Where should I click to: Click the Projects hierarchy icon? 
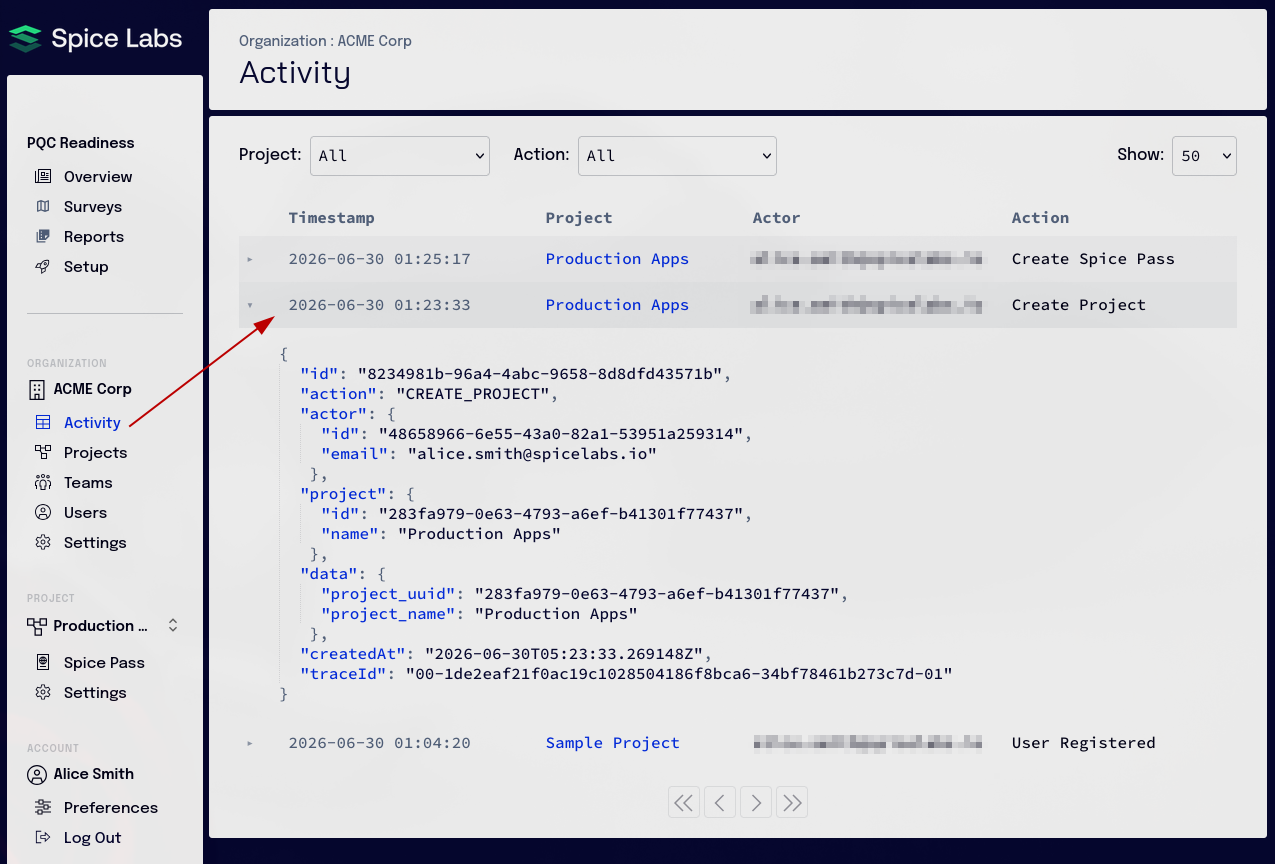43,453
